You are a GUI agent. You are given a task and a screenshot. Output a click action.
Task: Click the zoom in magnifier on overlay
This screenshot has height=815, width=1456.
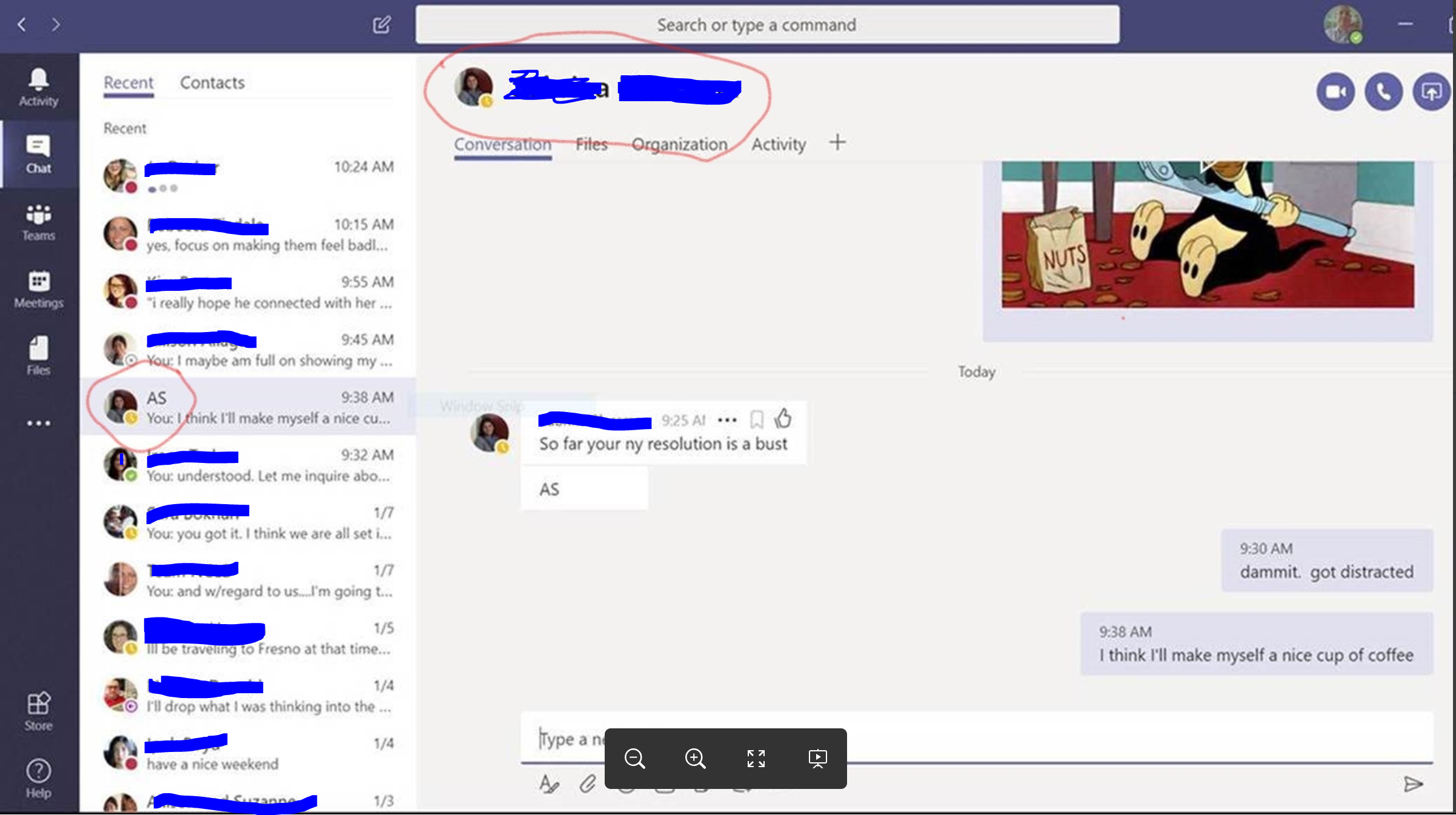pyautogui.click(x=695, y=758)
